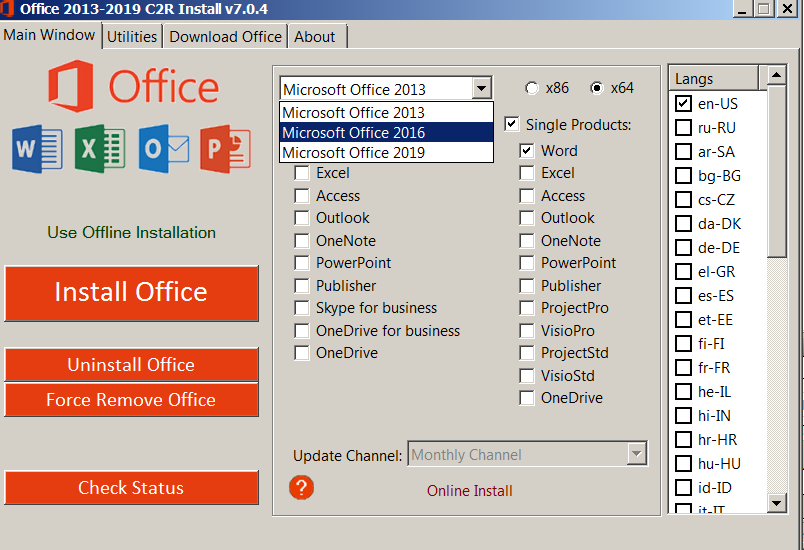Click the Langs column header

pos(714,78)
